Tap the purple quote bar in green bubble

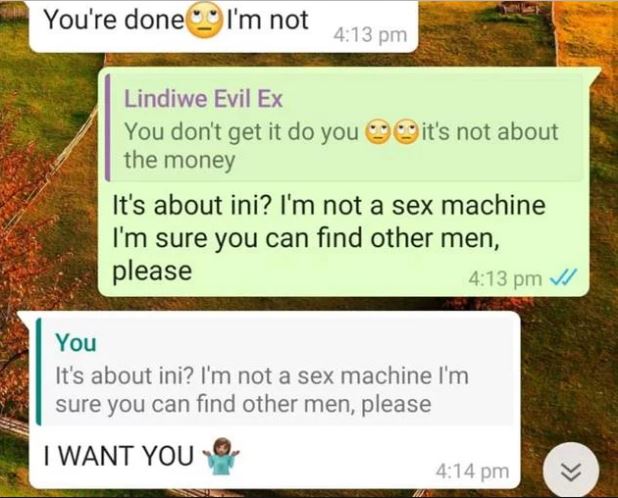[108, 128]
